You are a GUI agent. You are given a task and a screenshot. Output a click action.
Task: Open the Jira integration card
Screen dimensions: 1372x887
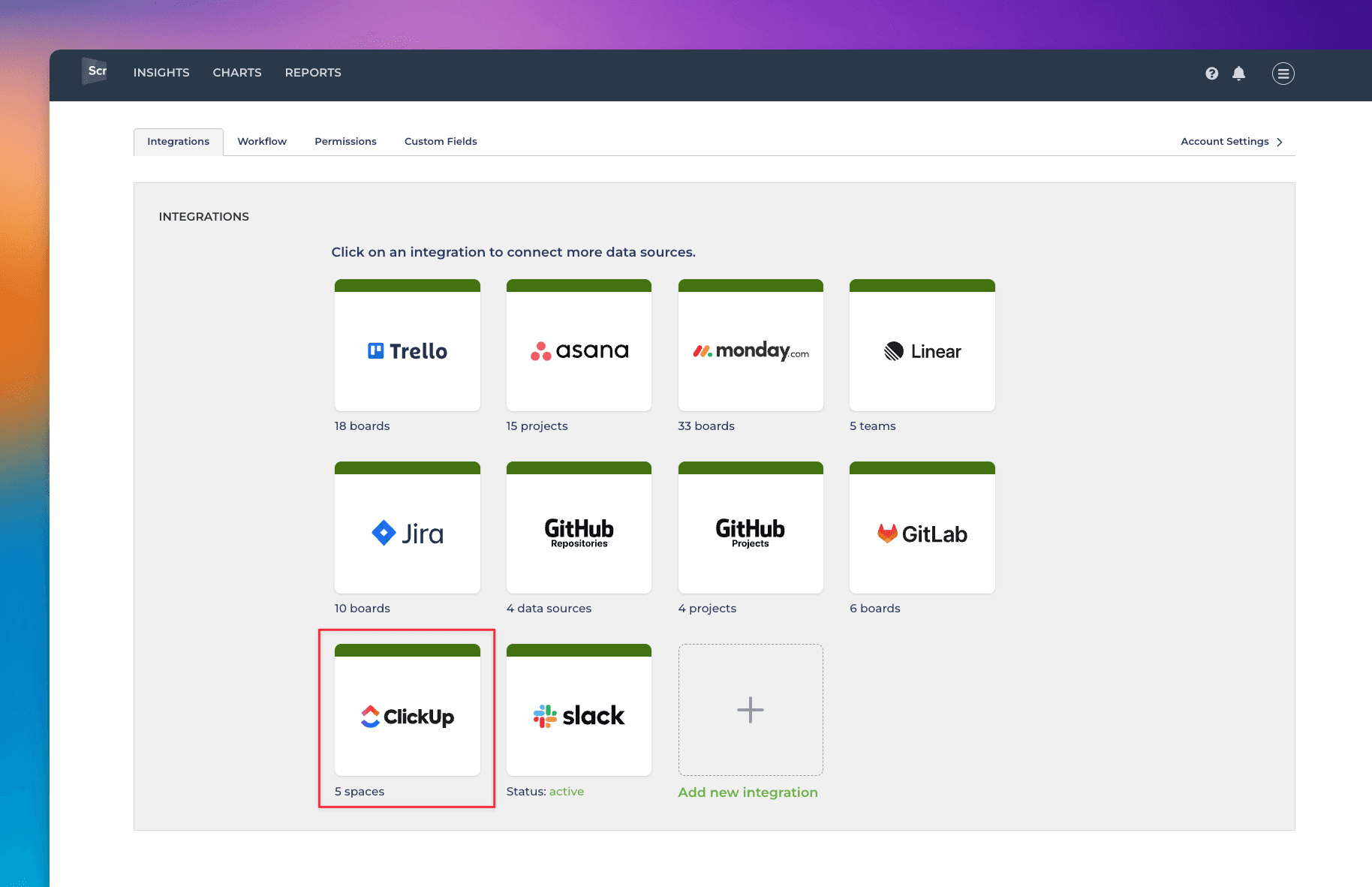[x=408, y=528]
